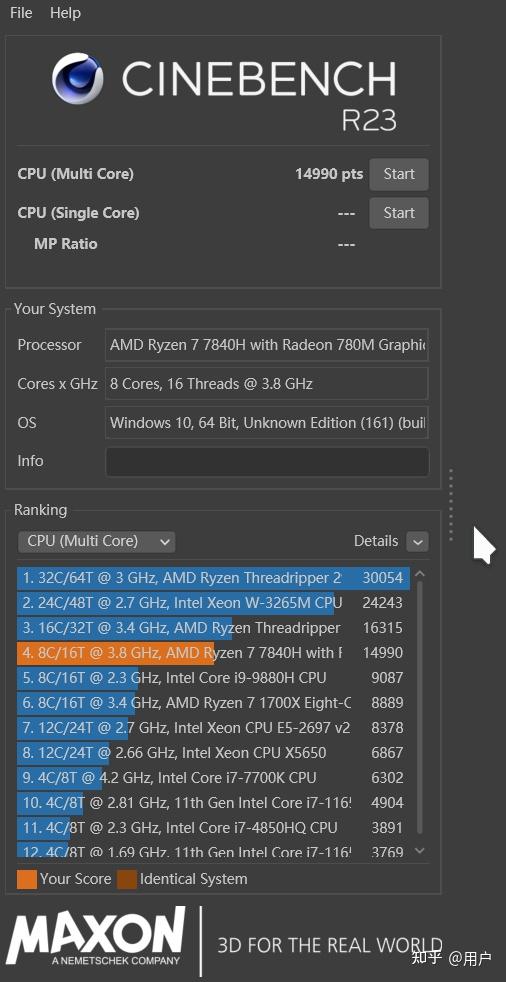Expand the Details chevron button
506x982 pixels.
pos(418,542)
